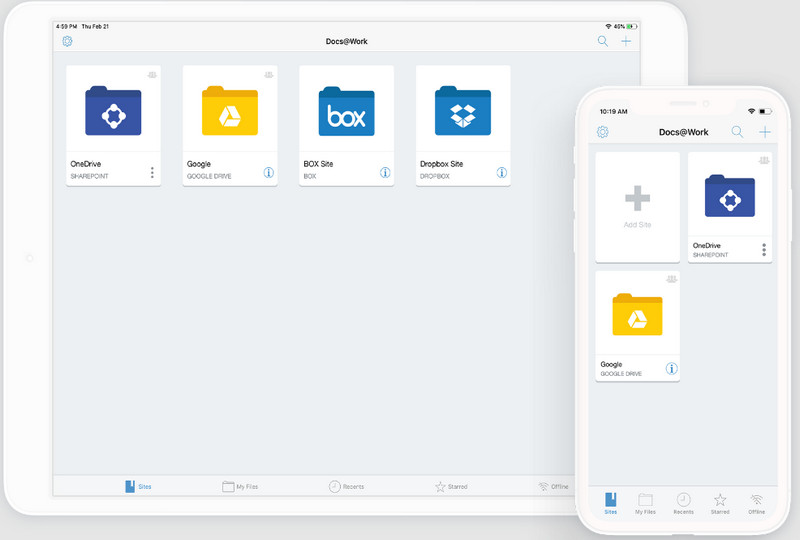This screenshot has width=800, height=540.
Task: Open the Dropbox Site folder on iPad
Action: [x=462, y=110]
